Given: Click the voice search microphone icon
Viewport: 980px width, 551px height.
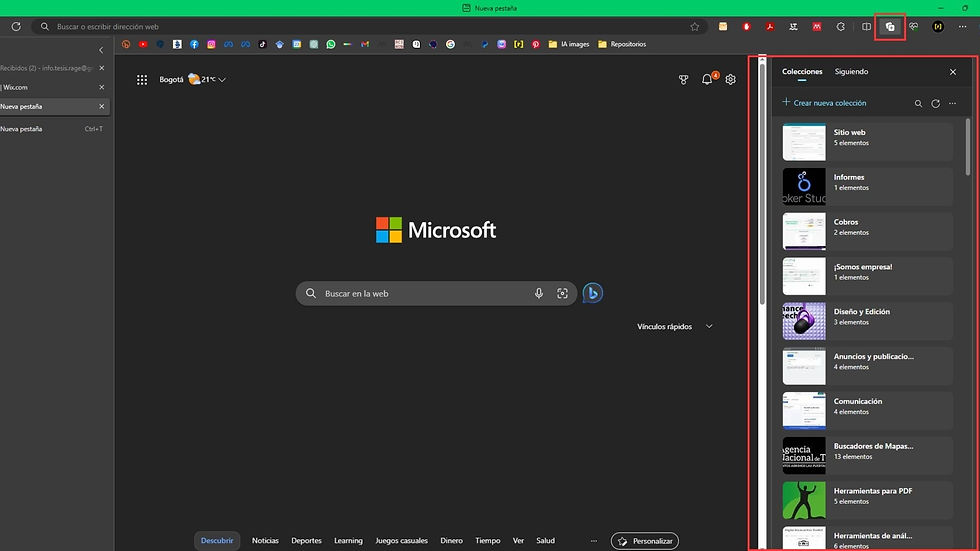Looking at the screenshot, I should coord(539,293).
